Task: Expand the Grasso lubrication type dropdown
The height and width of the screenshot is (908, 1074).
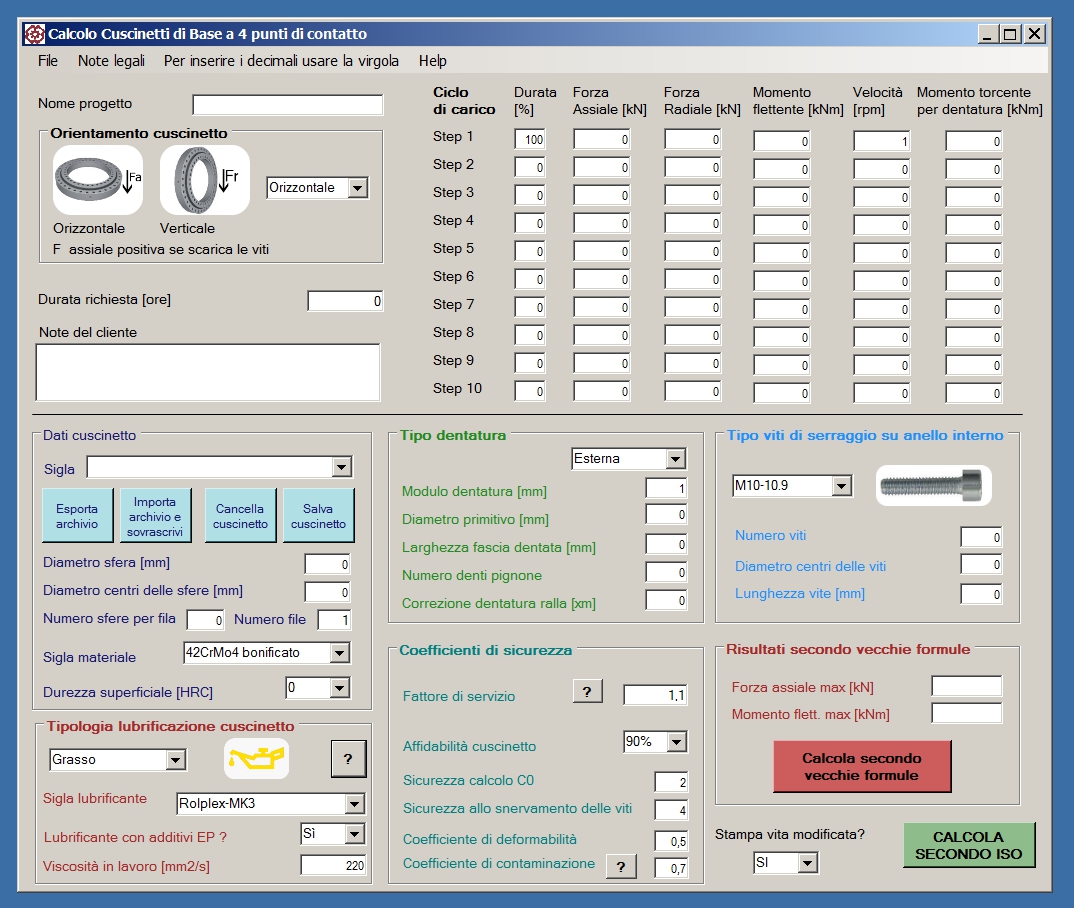Action: click(175, 759)
